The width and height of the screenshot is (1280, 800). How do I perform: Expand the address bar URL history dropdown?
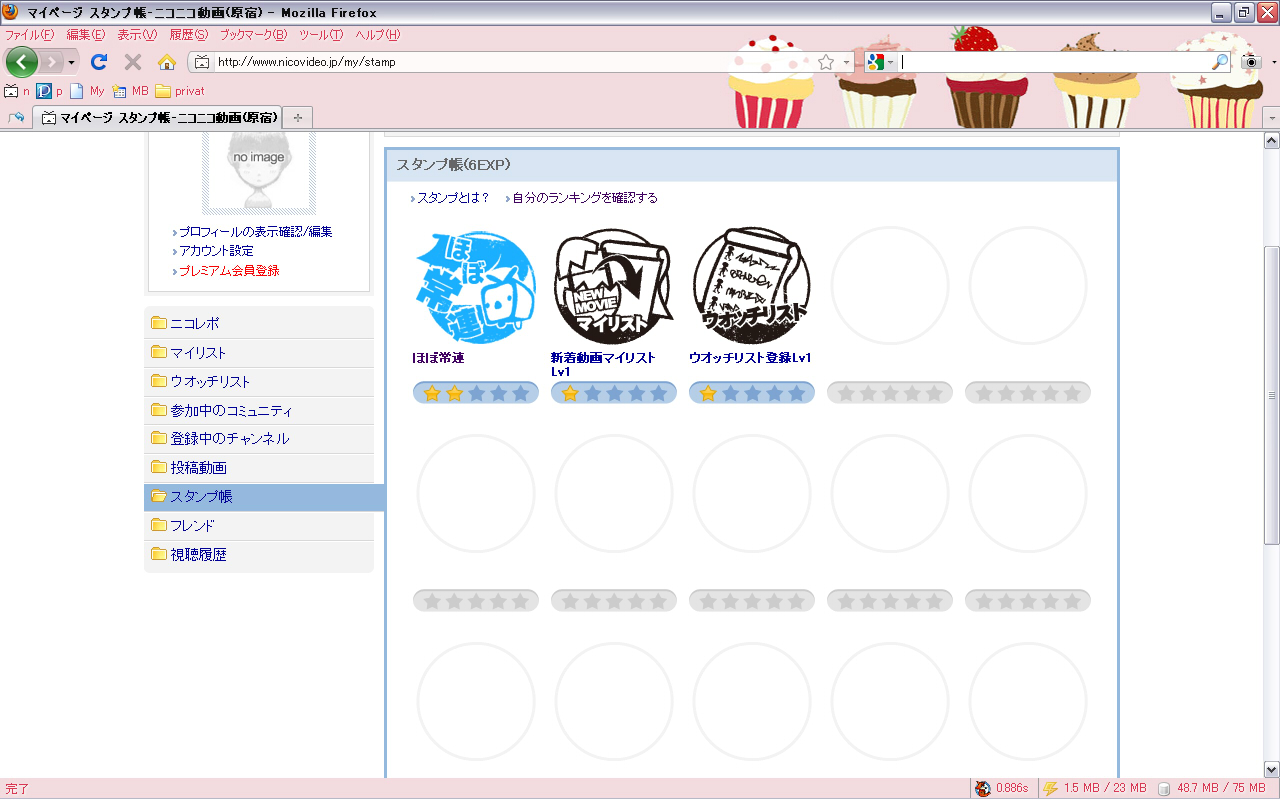[846, 62]
